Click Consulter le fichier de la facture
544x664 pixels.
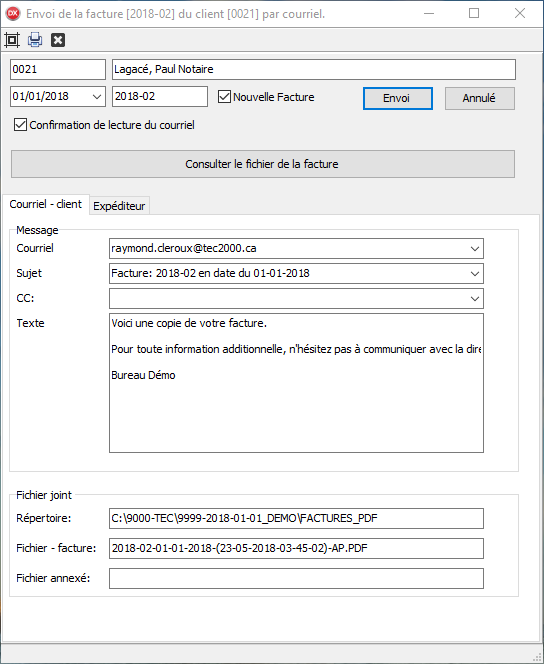263,164
